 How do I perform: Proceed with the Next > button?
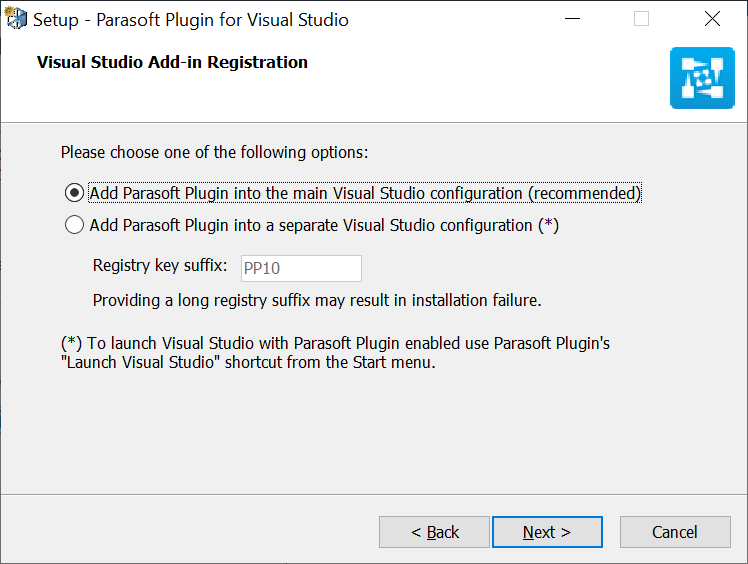[547, 532]
